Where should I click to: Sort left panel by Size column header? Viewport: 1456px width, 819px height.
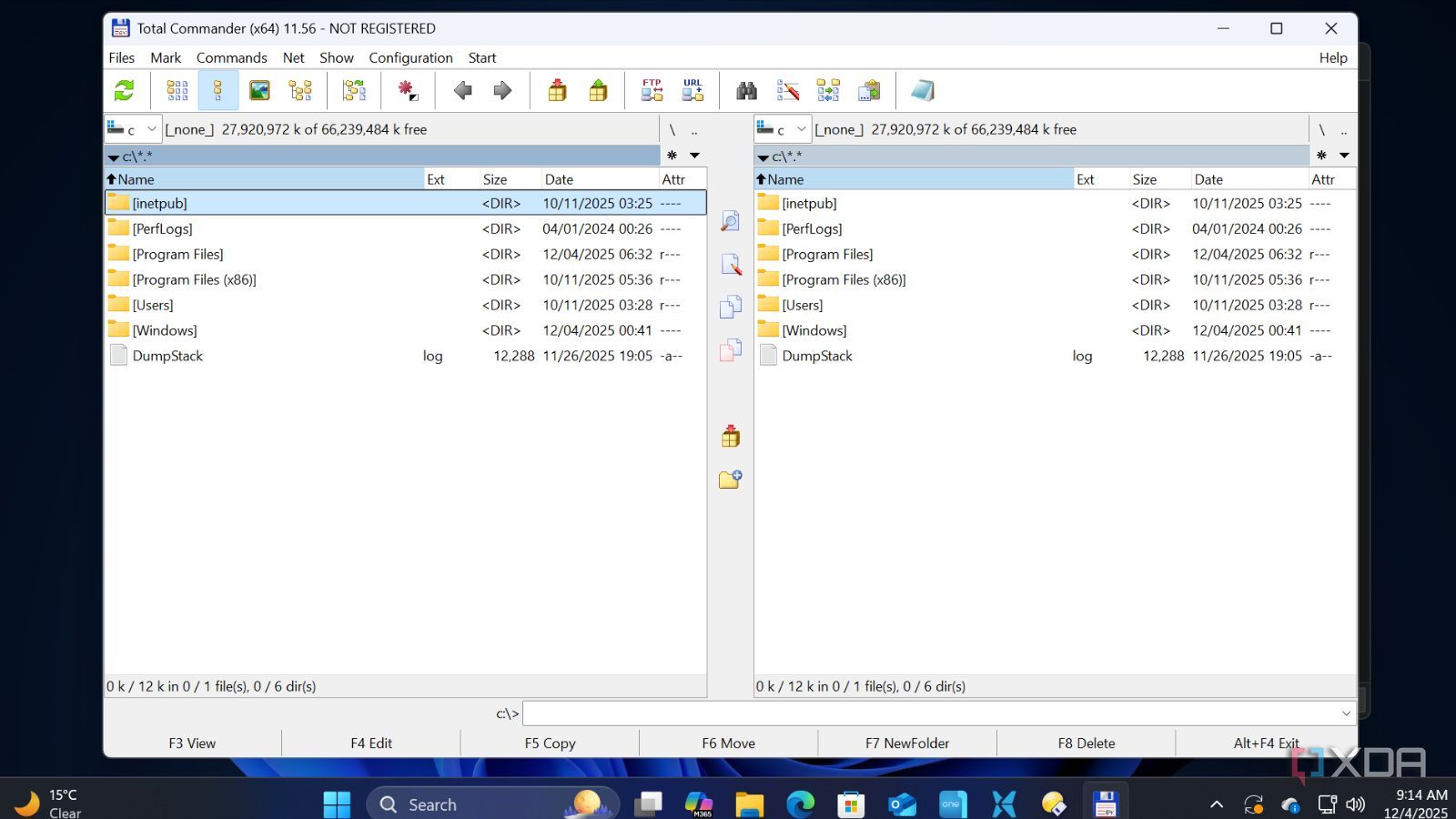pos(511,179)
